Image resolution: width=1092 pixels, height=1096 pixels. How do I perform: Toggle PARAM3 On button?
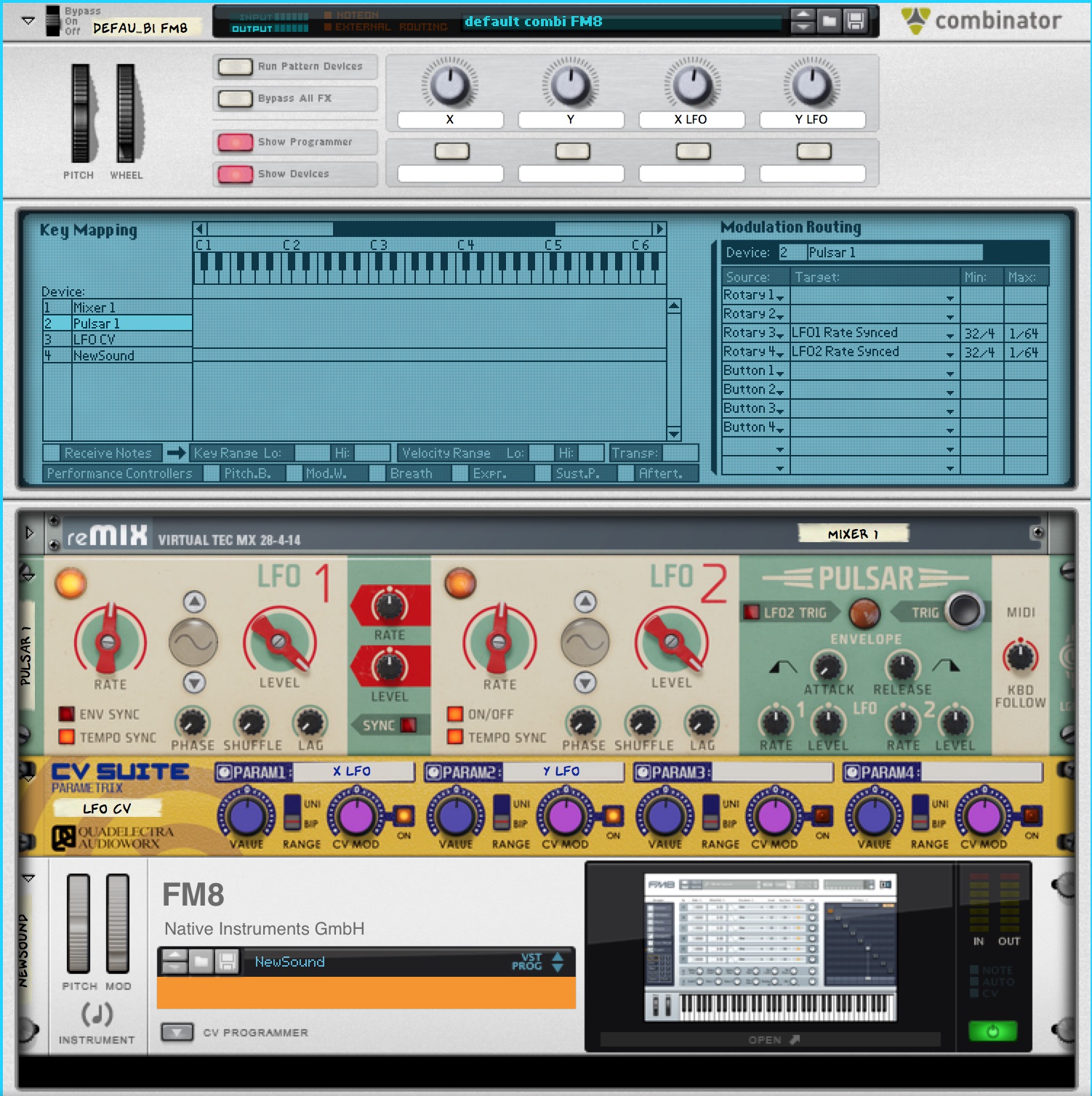tap(822, 815)
